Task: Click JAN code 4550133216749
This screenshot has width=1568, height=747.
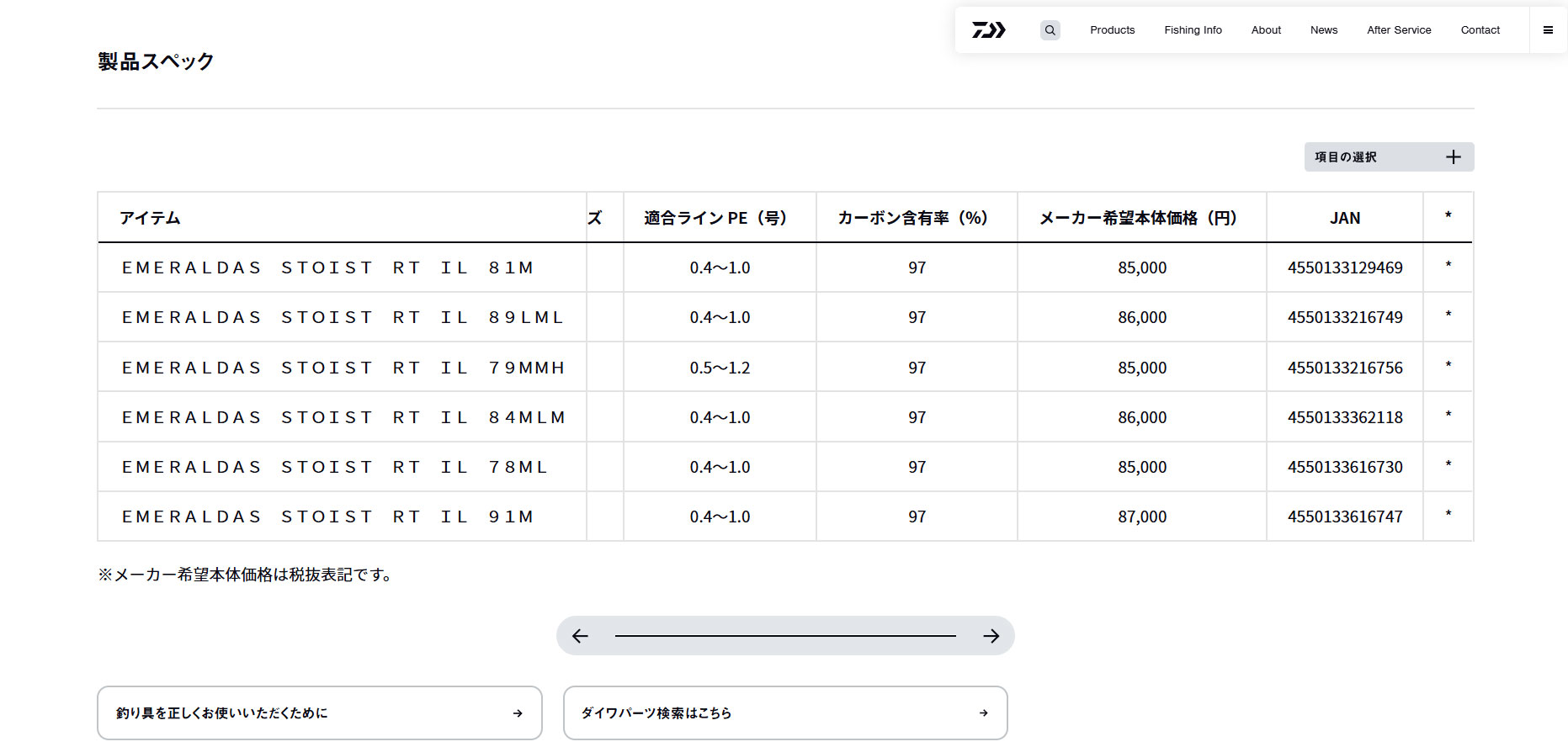Action: point(1345,317)
